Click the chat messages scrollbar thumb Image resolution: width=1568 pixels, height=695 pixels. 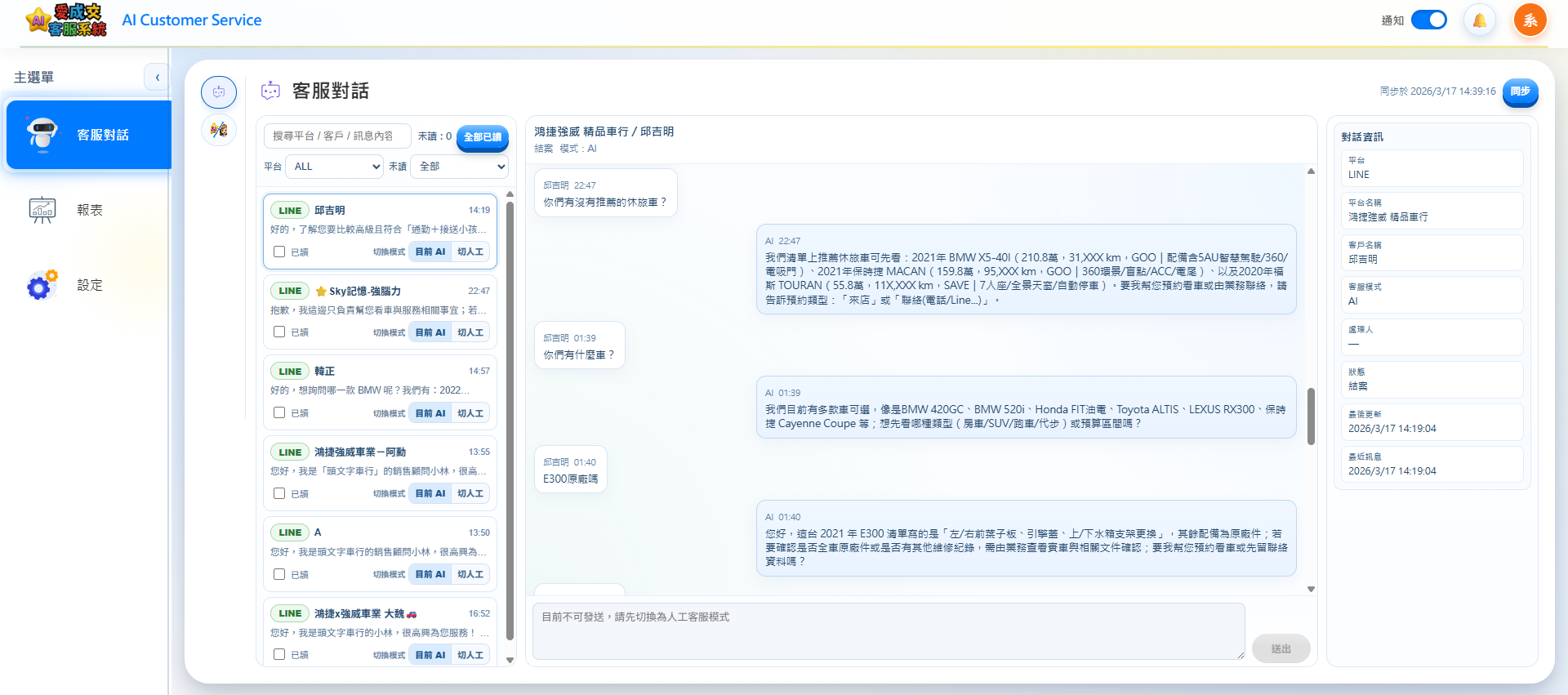pyautogui.click(x=1311, y=417)
